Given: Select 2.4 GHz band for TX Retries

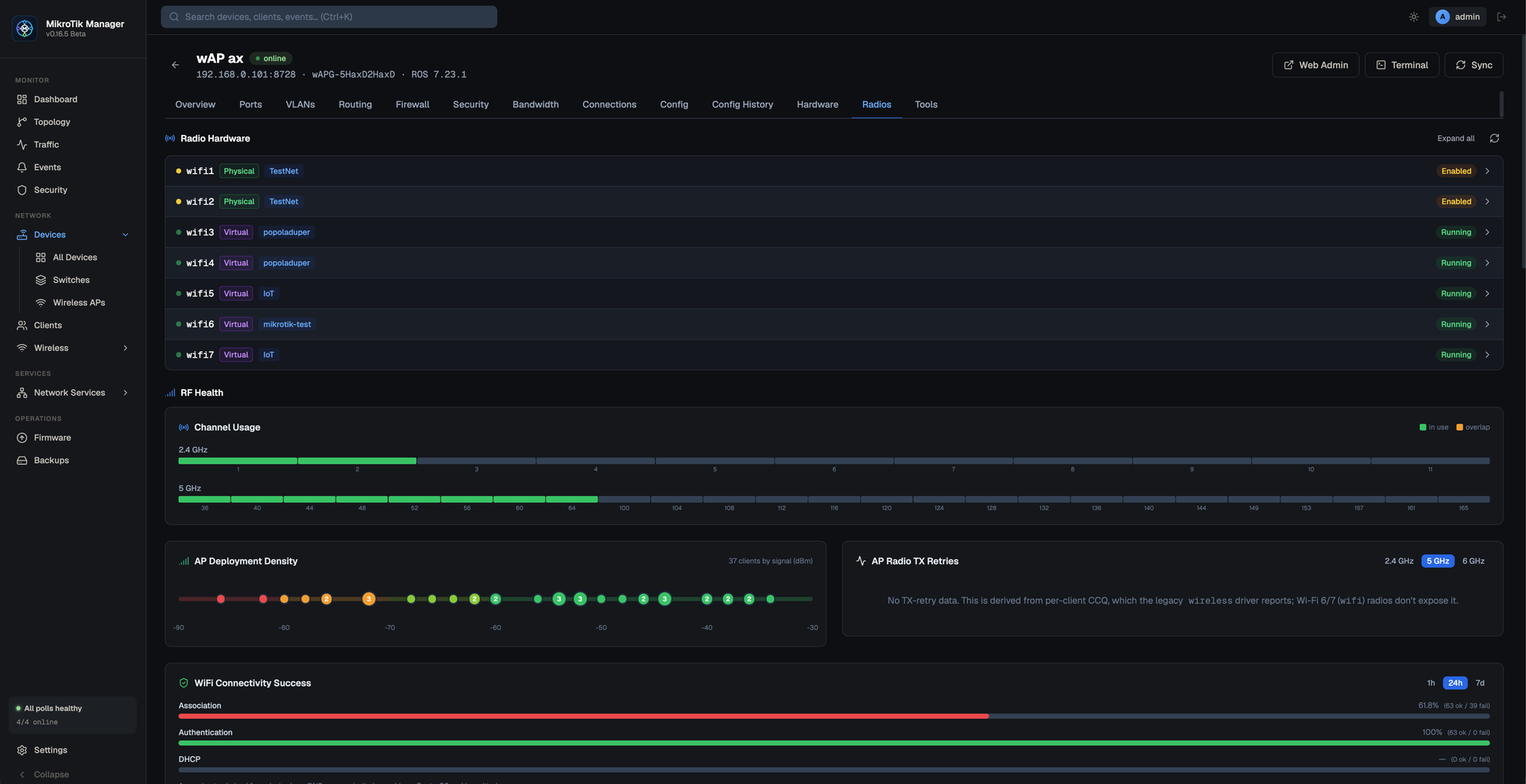Looking at the screenshot, I should (x=1399, y=562).
